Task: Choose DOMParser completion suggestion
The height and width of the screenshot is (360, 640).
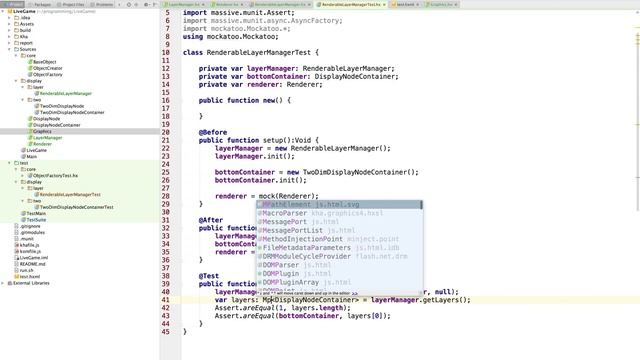Action: pyautogui.click(x=340, y=265)
